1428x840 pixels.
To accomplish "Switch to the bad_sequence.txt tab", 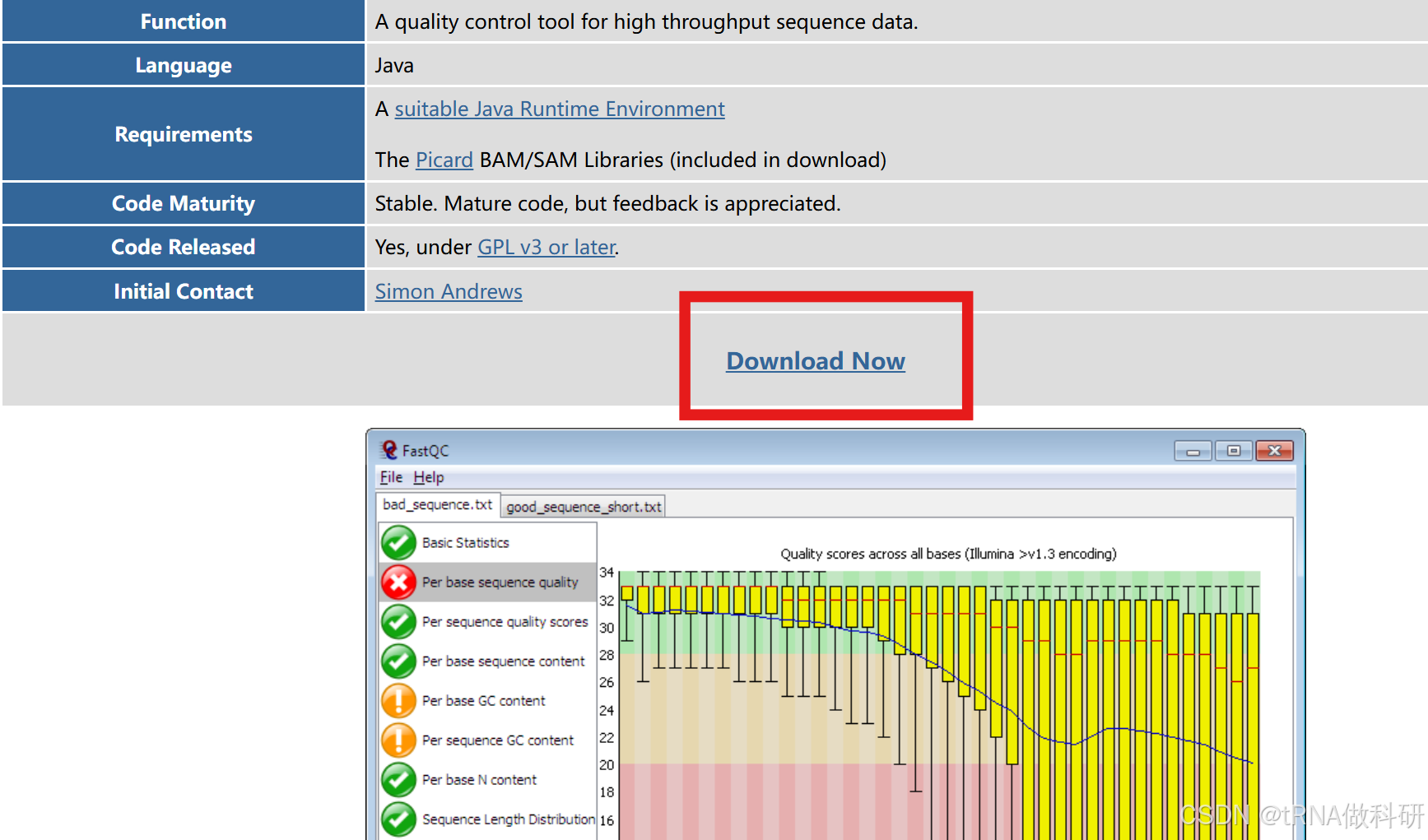I will click(437, 504).
